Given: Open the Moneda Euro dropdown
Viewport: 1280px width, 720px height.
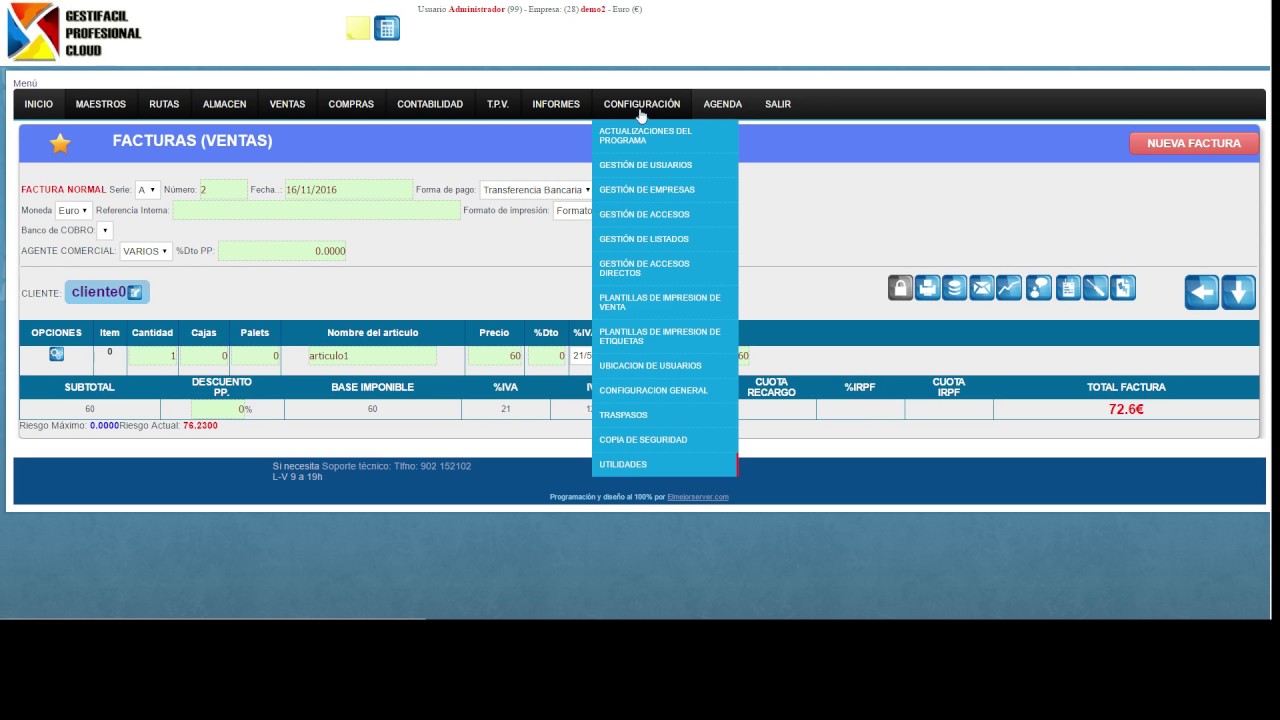Looking at the screenshot, I should (73, 210).
